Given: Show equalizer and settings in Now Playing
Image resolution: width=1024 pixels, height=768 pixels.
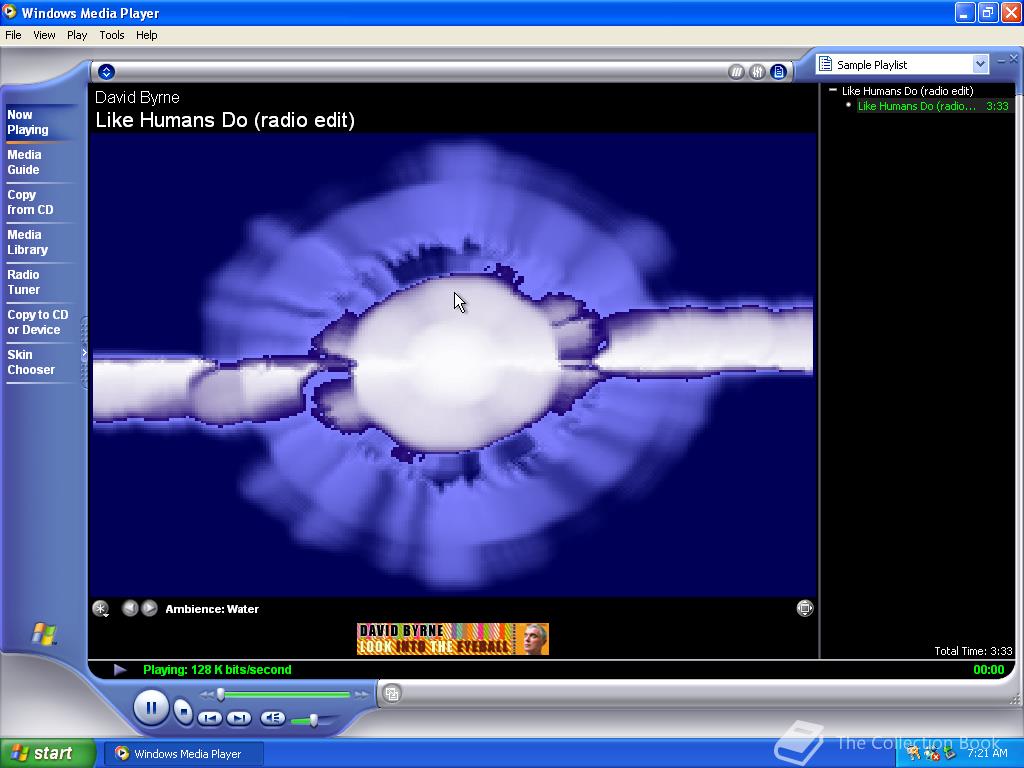Looking at the screenshot, I should [x=757, y=72].
